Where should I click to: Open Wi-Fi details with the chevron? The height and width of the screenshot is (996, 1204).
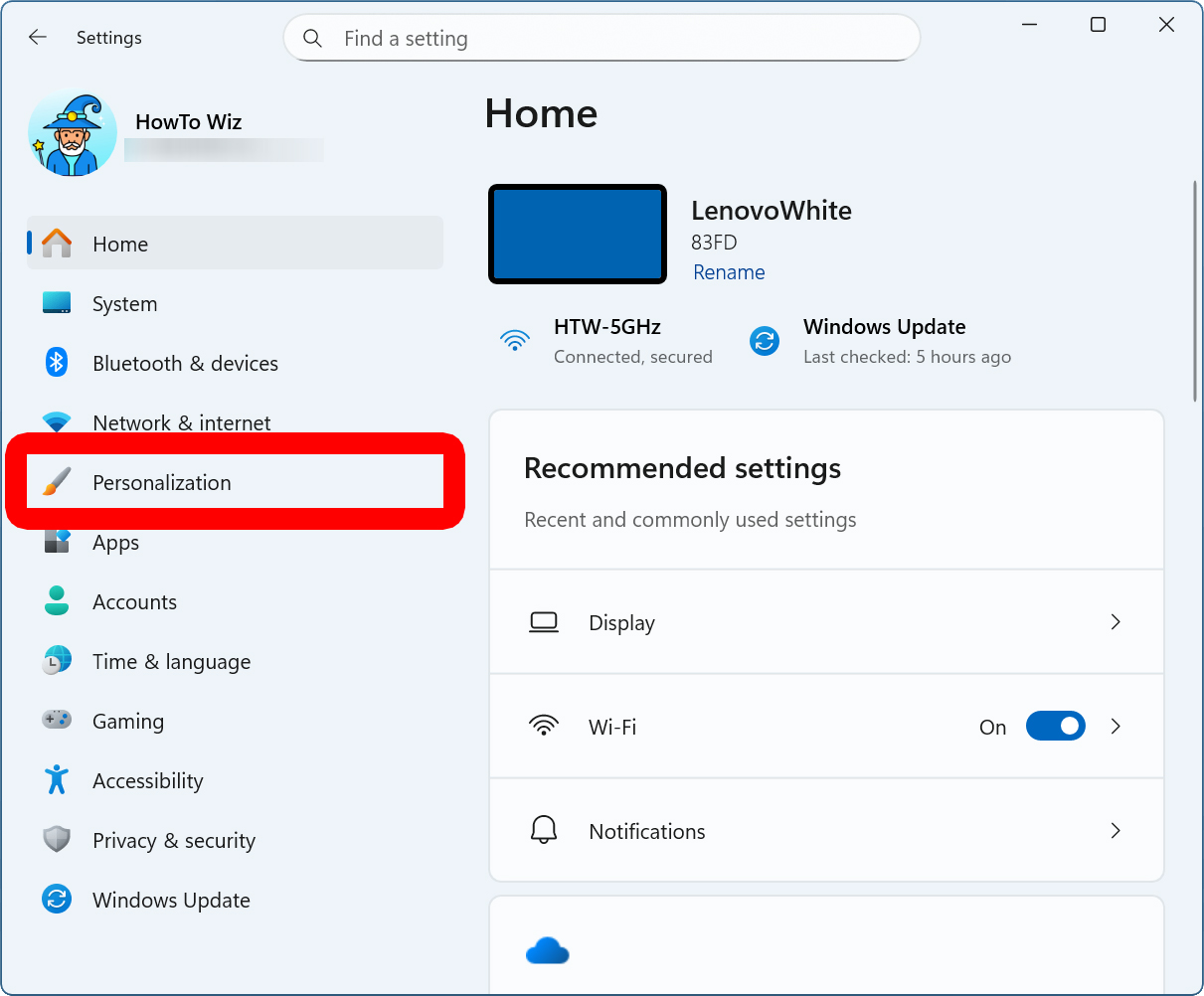(x=1116, y=727)
